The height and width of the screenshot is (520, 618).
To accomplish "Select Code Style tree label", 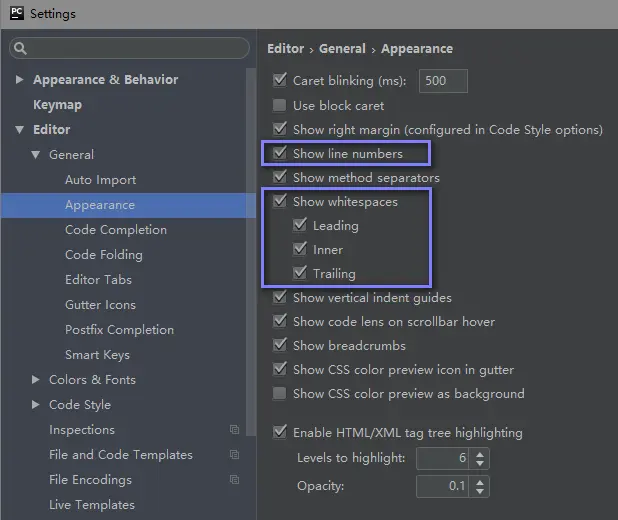I will [80, 405].
